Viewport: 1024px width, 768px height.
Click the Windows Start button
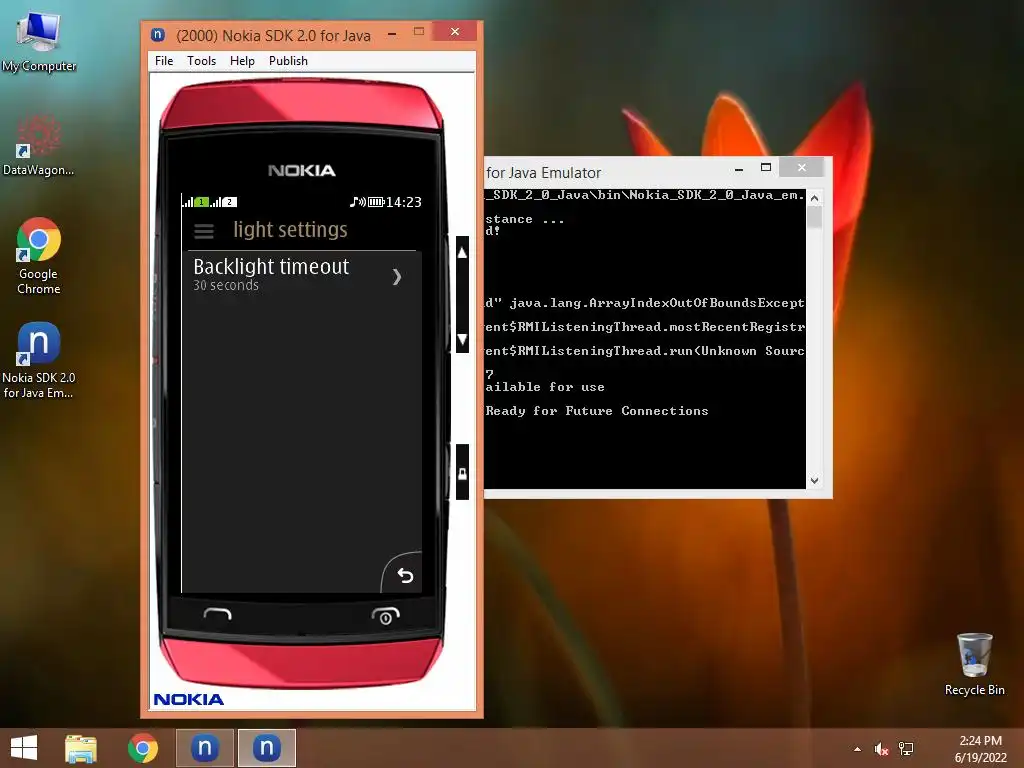[x=24, y=748]
